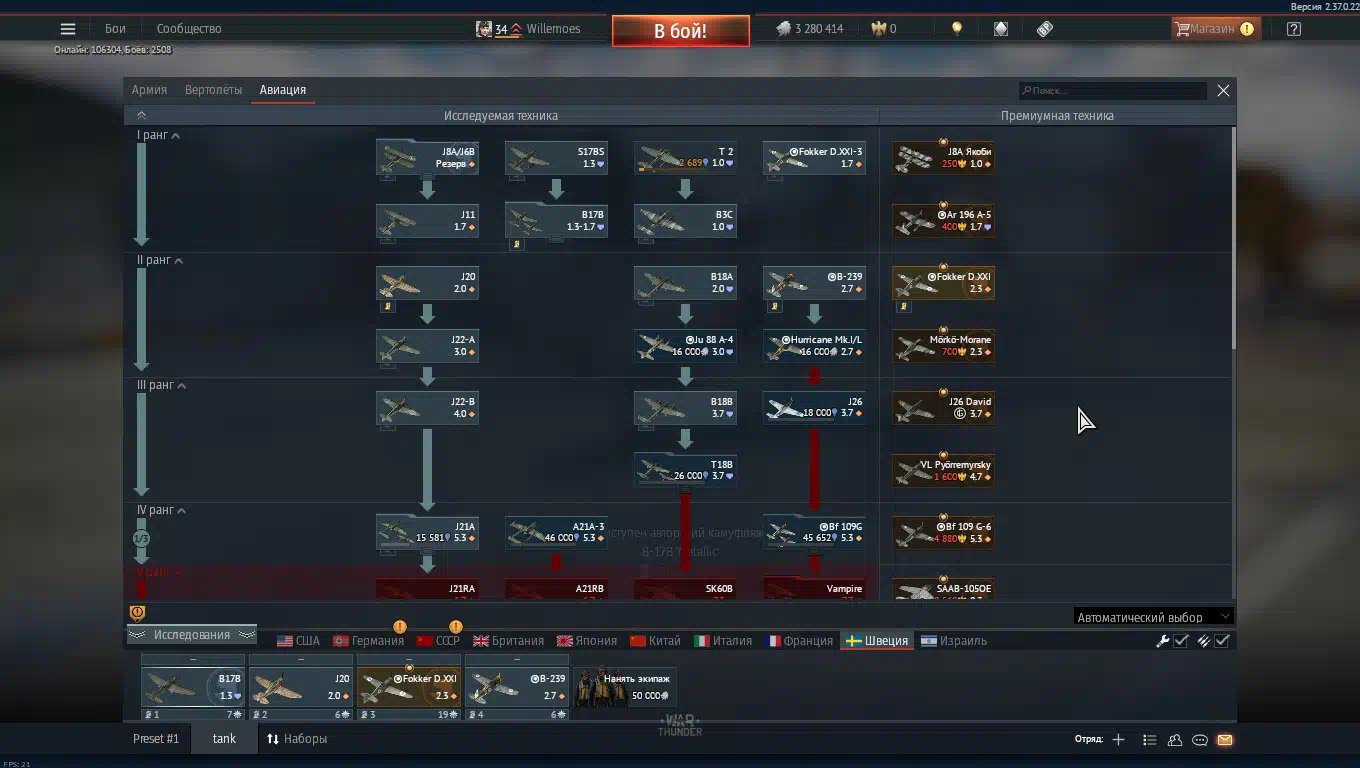Select the J22-A aircraft

click(x=427, y=346)
